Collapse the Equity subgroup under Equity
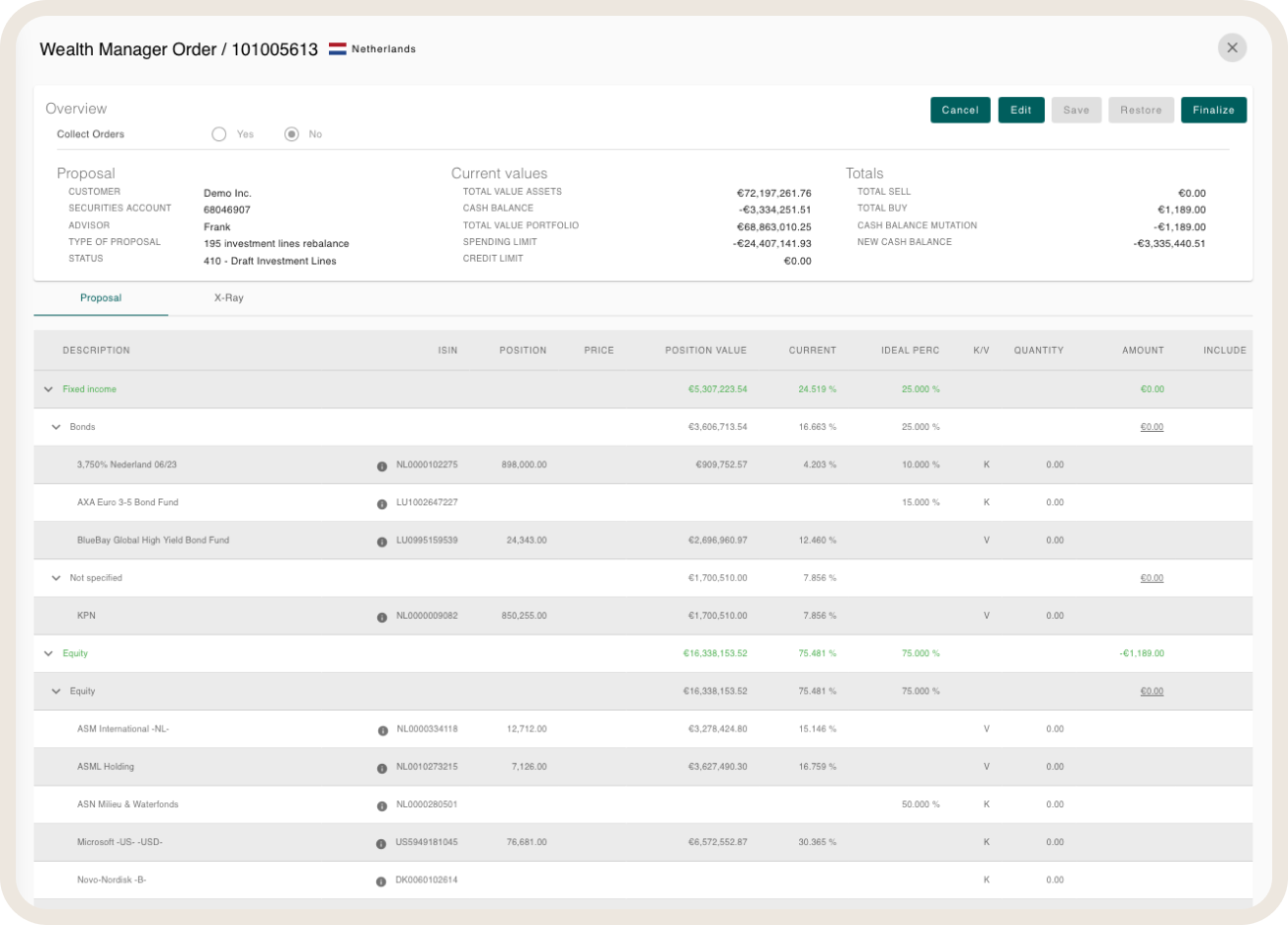1288x925 pixels. 56,692
